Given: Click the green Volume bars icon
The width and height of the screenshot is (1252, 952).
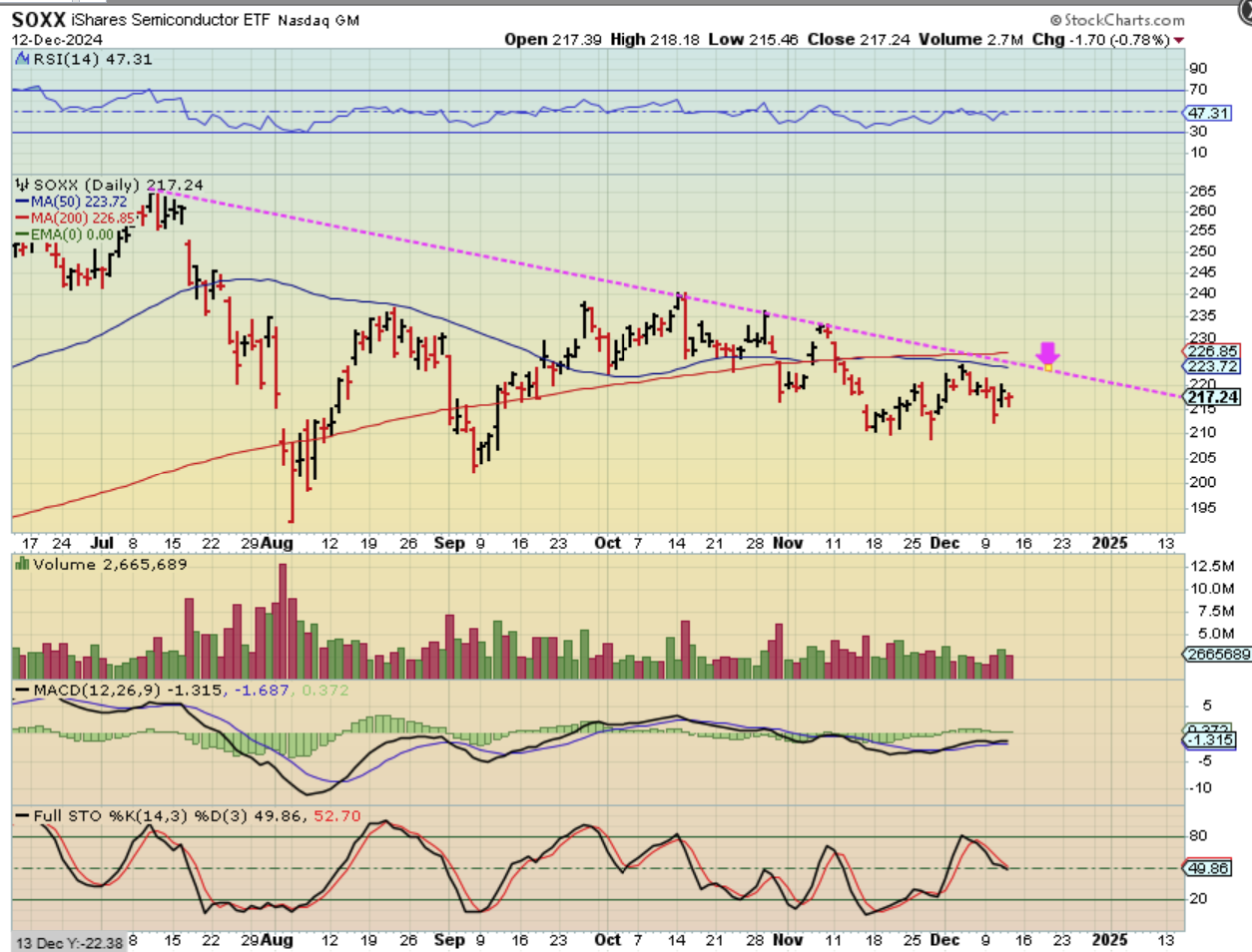Looking at the screenshot, I should [22, 565].
